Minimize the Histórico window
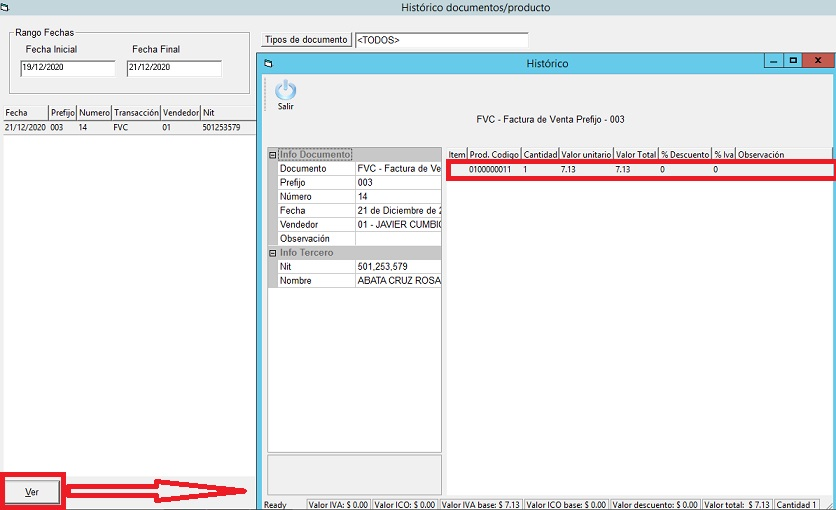The width and height of the screenshot is (836, 510). coord(772,61)
